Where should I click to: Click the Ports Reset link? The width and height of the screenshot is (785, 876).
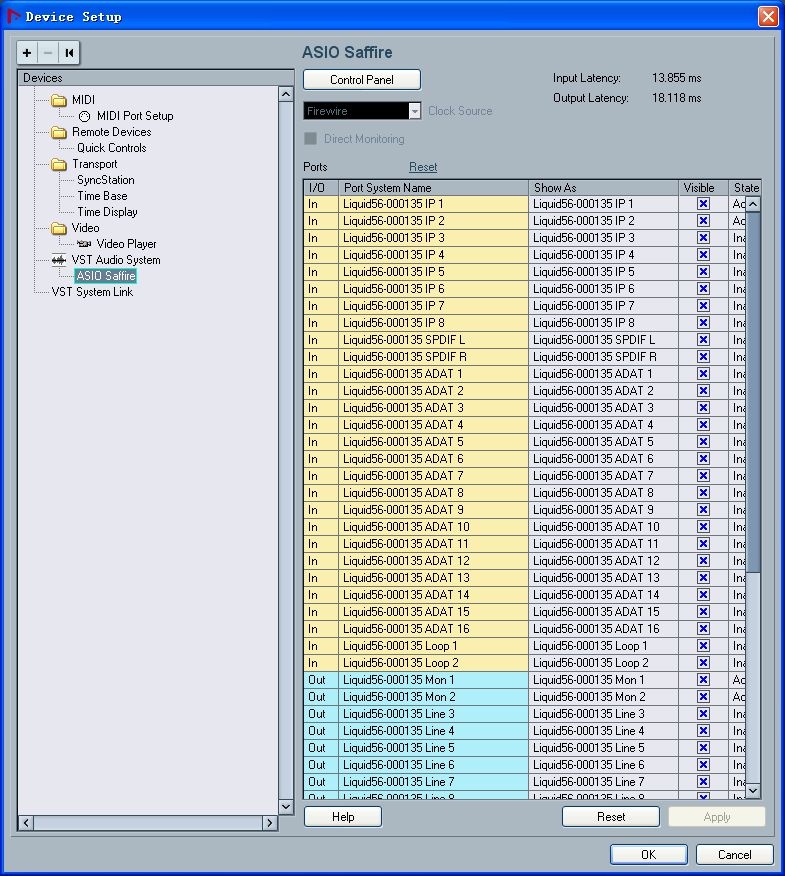coord(423,167)
